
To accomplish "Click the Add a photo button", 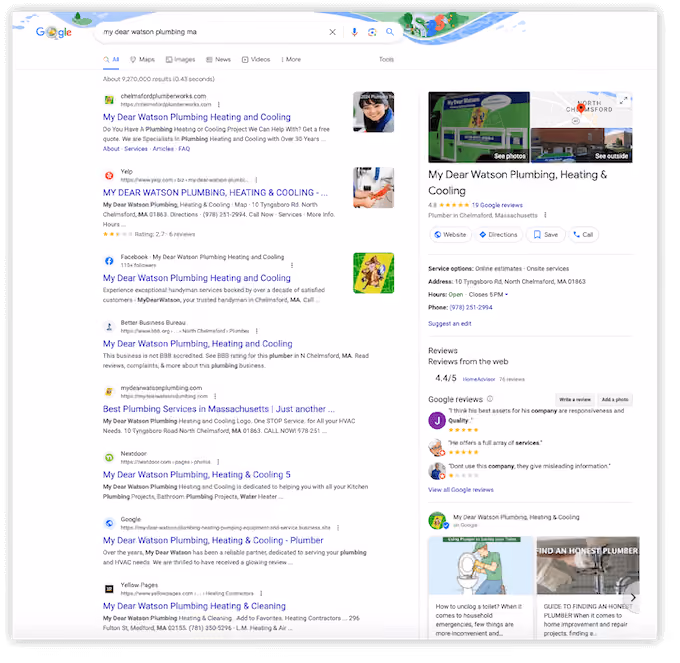I will pyautogui.click(x=615, y=399).
